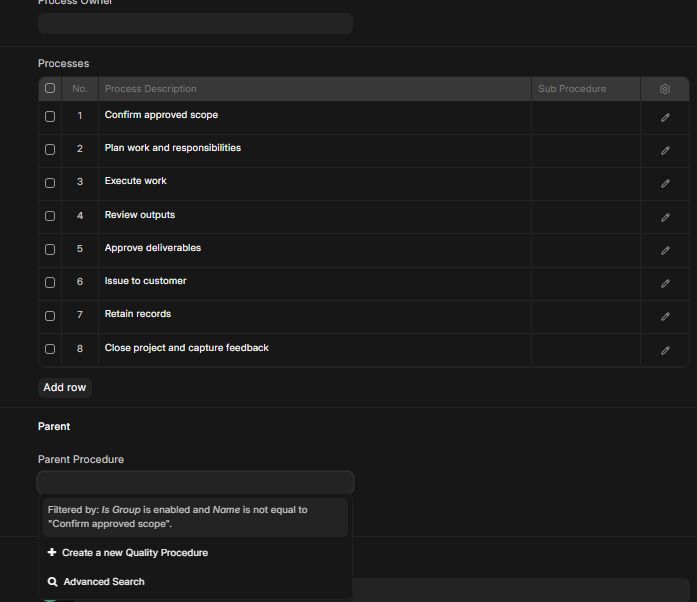Click the Process Owner input field
The width and height of the screenshot is (697, 602).
click(195, 23)
